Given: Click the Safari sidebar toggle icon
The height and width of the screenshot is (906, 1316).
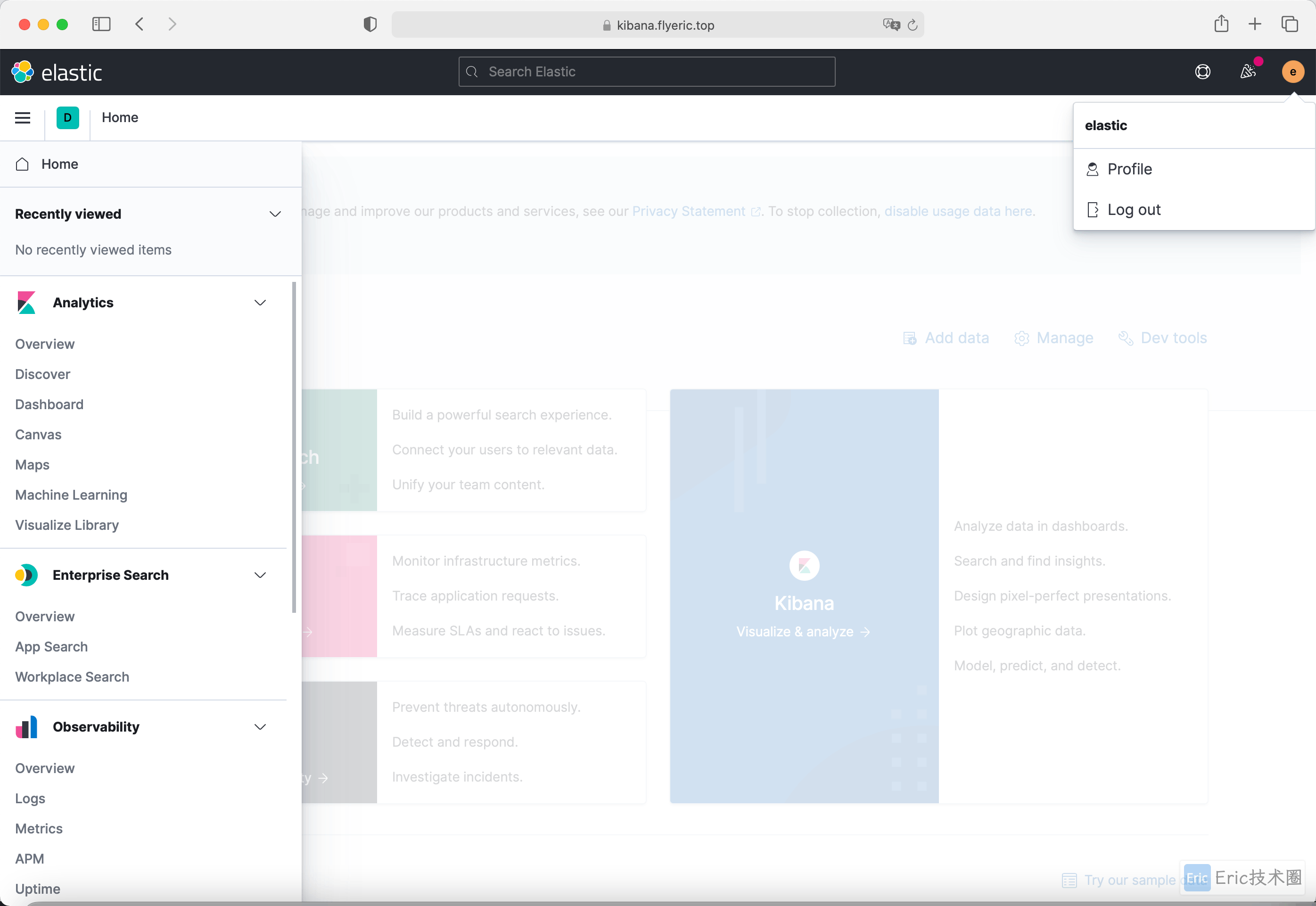Looking at the screenshot, I should pos(101,24).
